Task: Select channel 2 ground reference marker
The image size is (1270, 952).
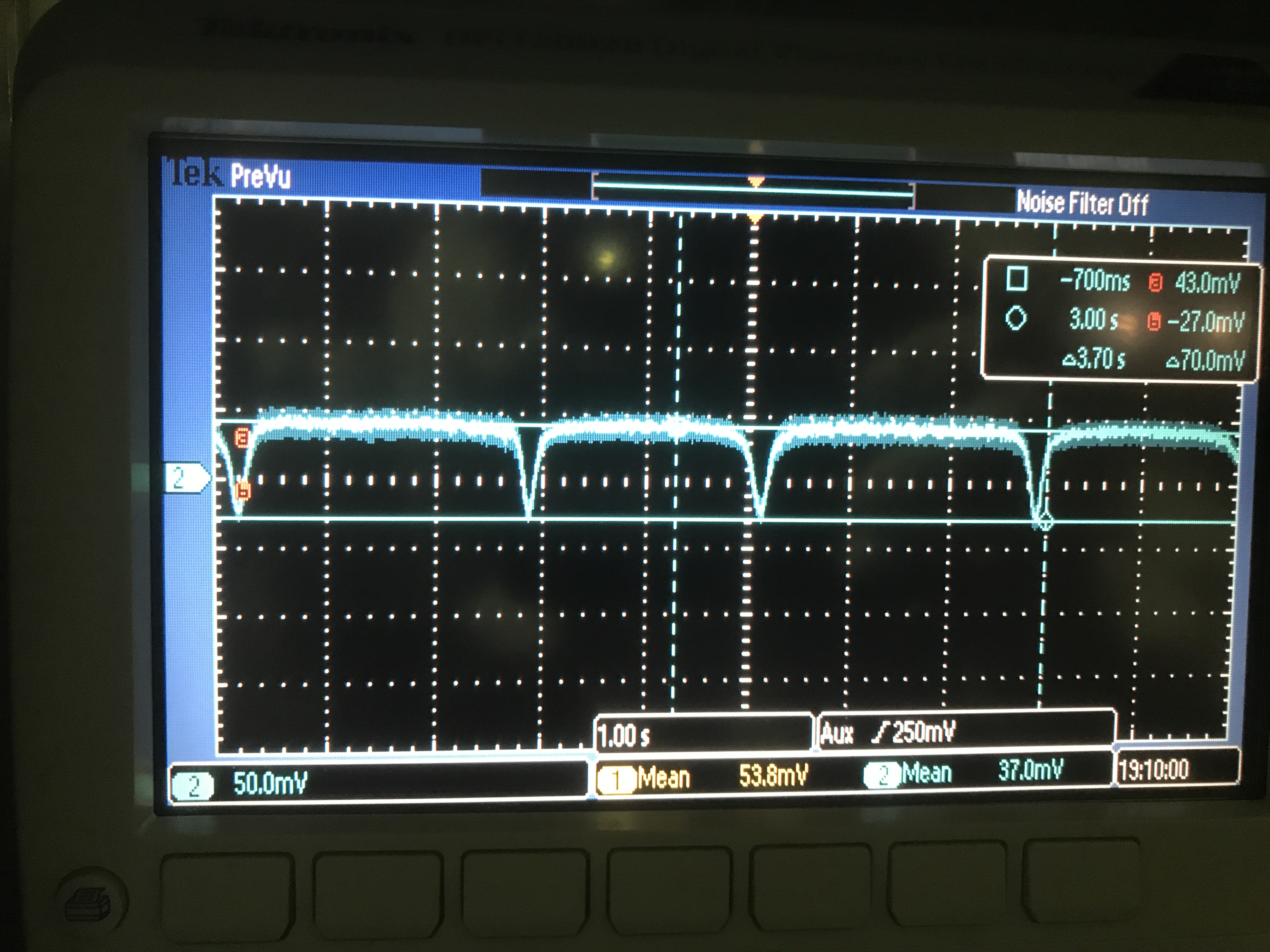Action: pos(187,478)
